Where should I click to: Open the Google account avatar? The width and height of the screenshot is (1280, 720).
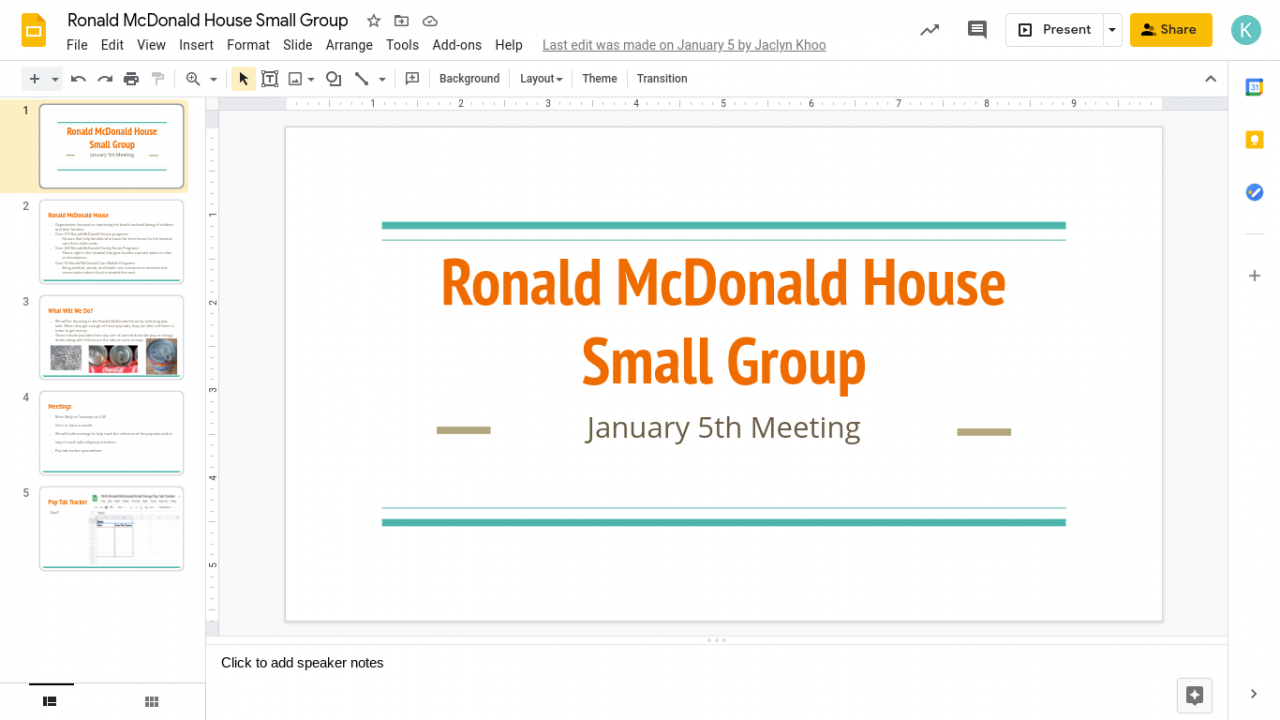(1246, 30)
